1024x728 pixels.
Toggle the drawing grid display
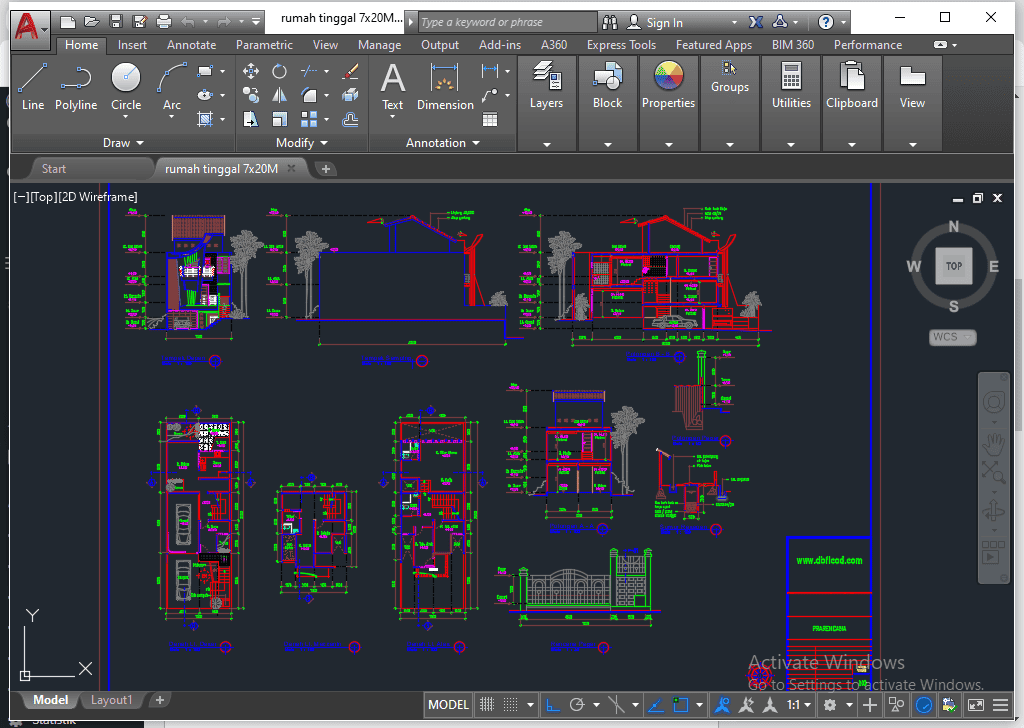tap(487, 705)
